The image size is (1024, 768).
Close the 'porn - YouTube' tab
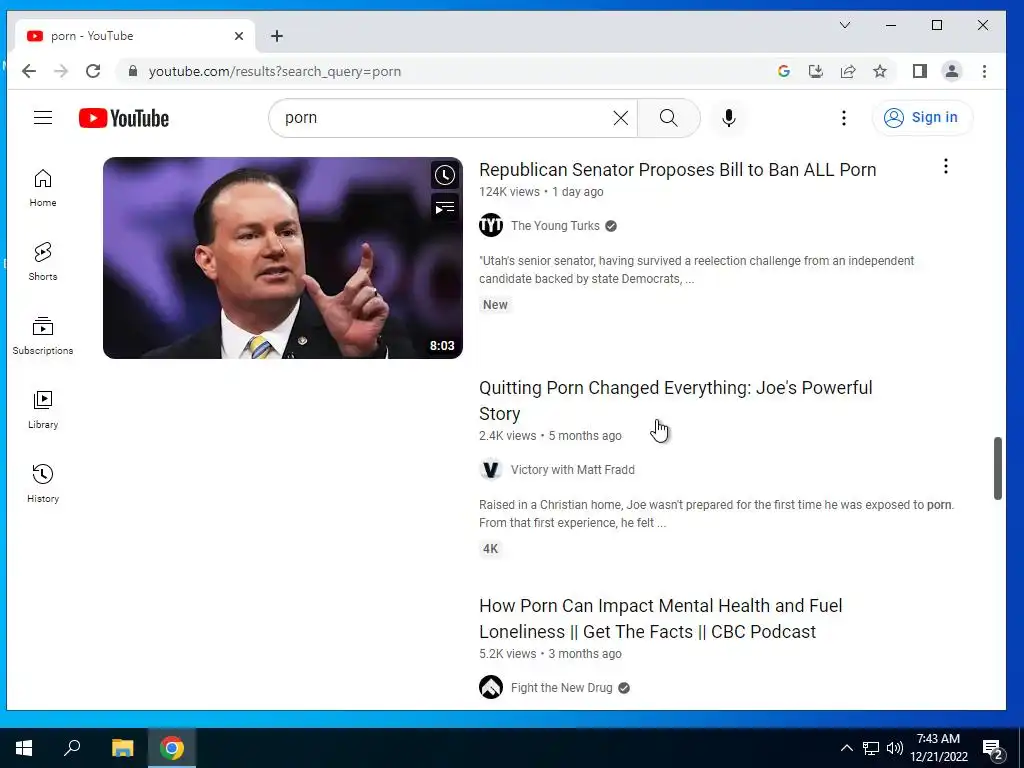239,36
